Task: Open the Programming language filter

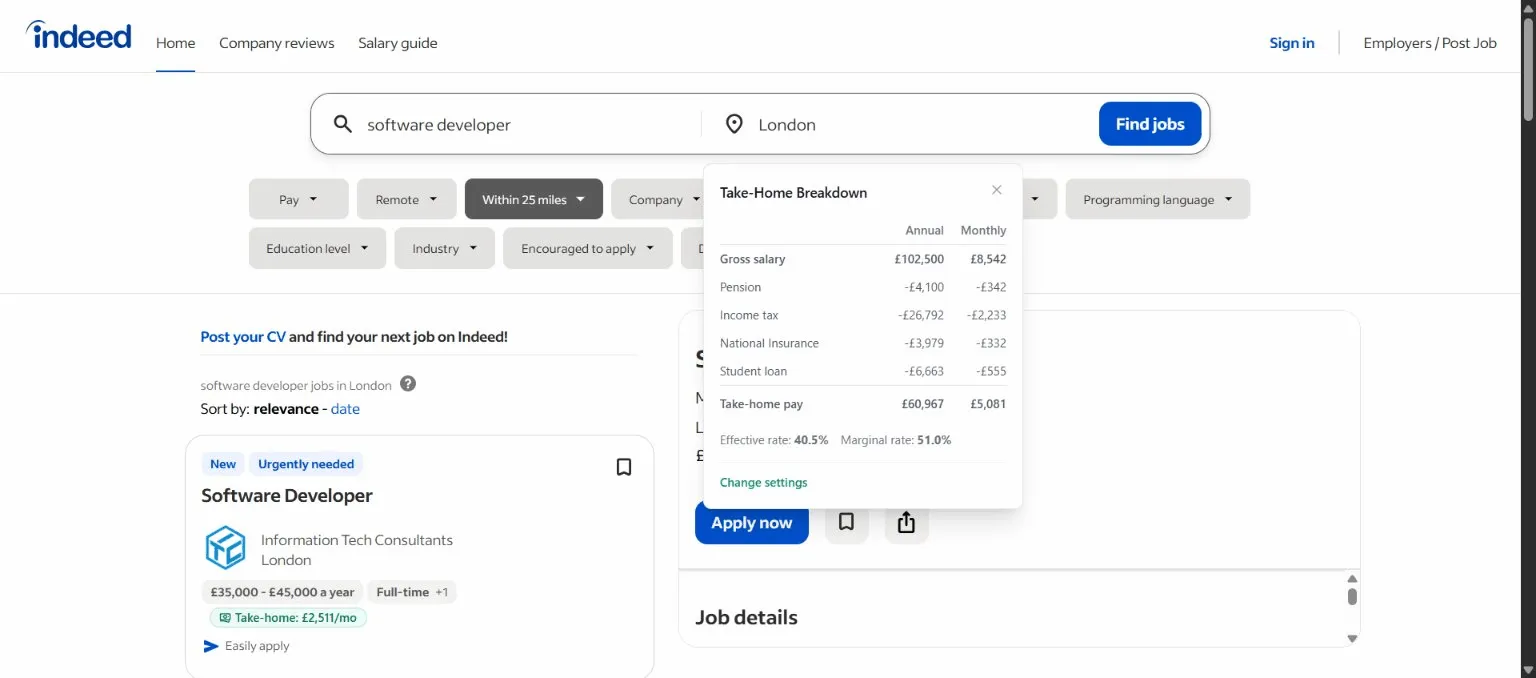Action: (1157, 199)
